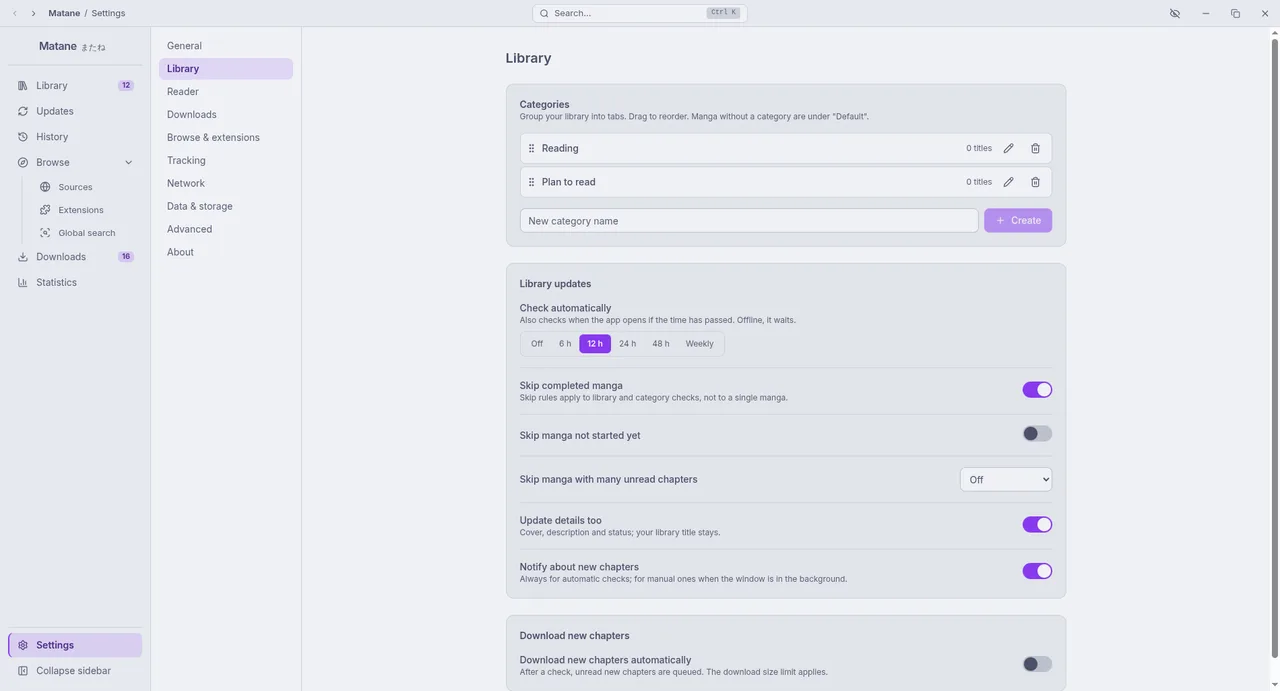The width and height of the screenshot is (1280, 691).
Task: Click the Matane app title
Action: pyautogui.click(x=58, y=46)
